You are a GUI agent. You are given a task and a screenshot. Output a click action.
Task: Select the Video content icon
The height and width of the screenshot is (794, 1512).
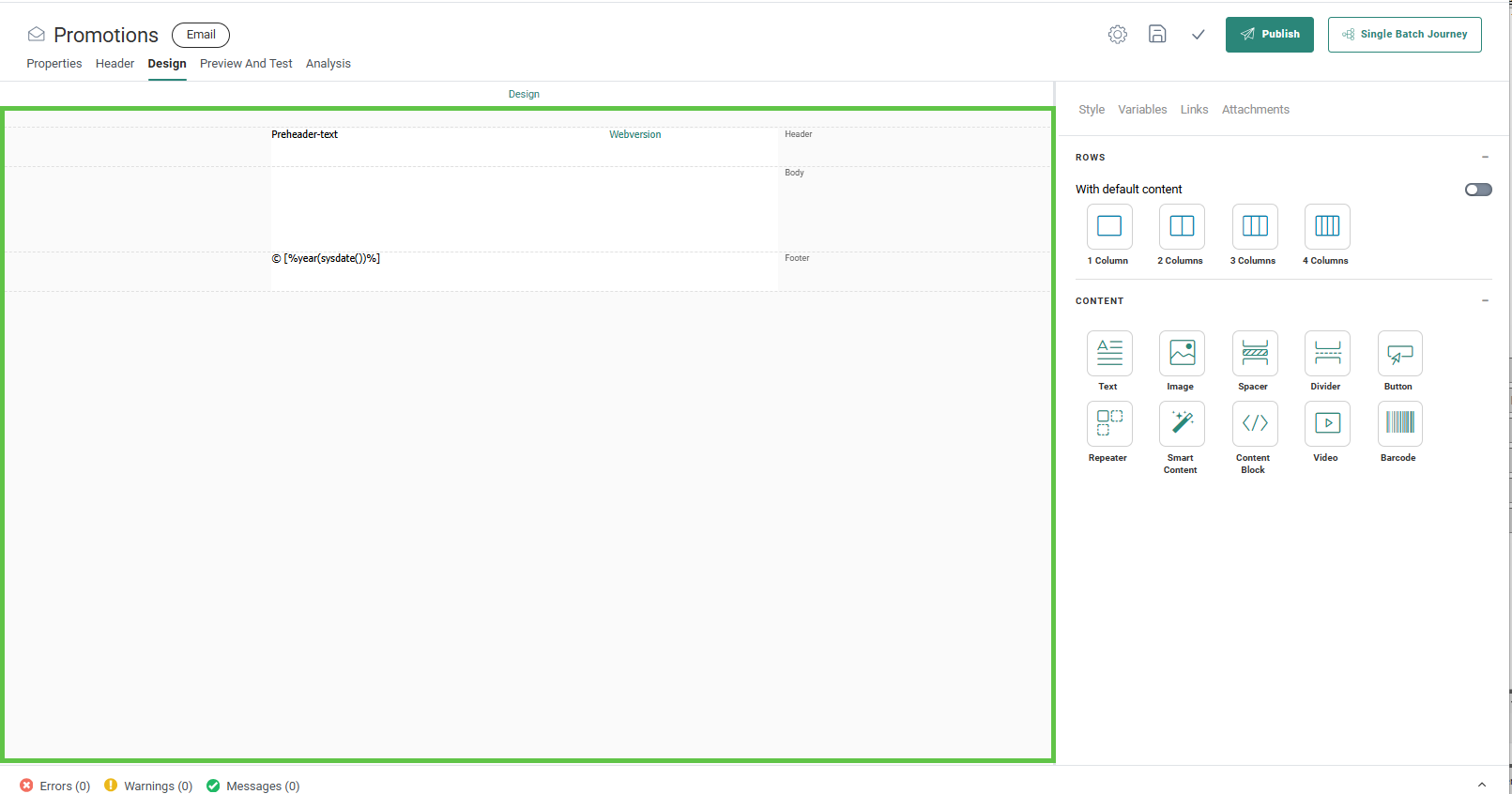(1327, 424)
